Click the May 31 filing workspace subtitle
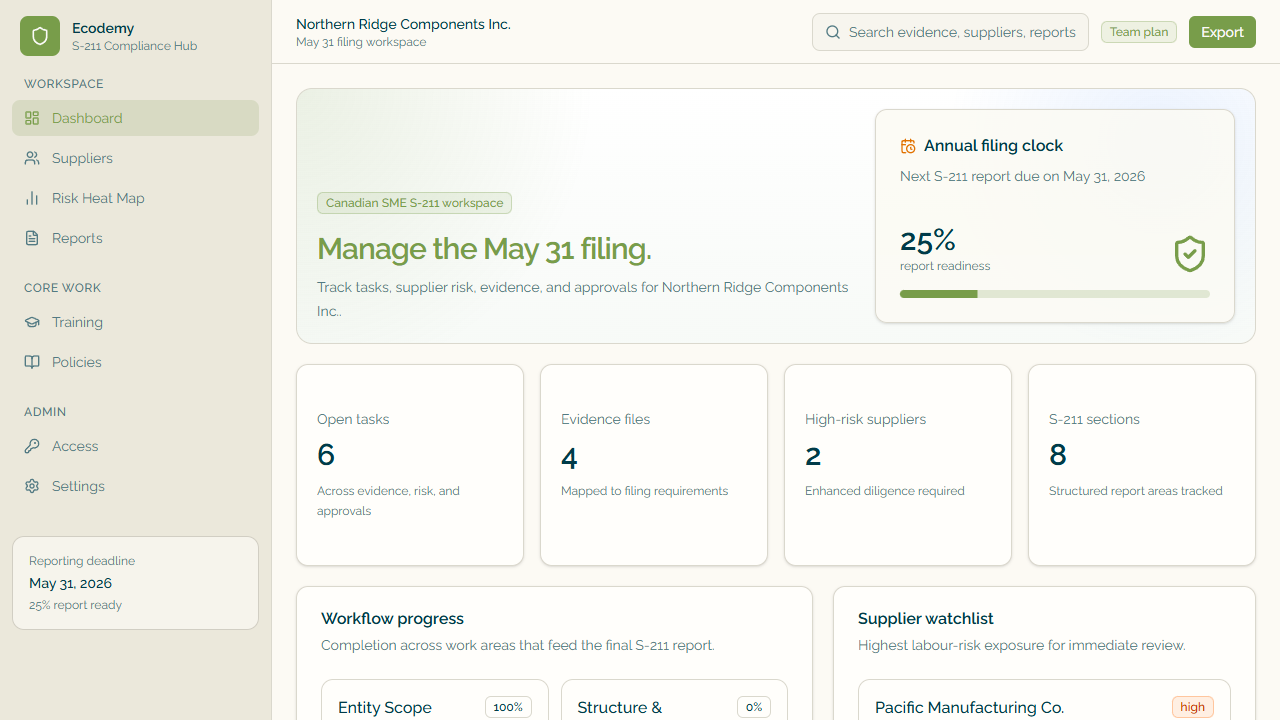Viewport: 1280px width, 720px height. coord(361,42)
